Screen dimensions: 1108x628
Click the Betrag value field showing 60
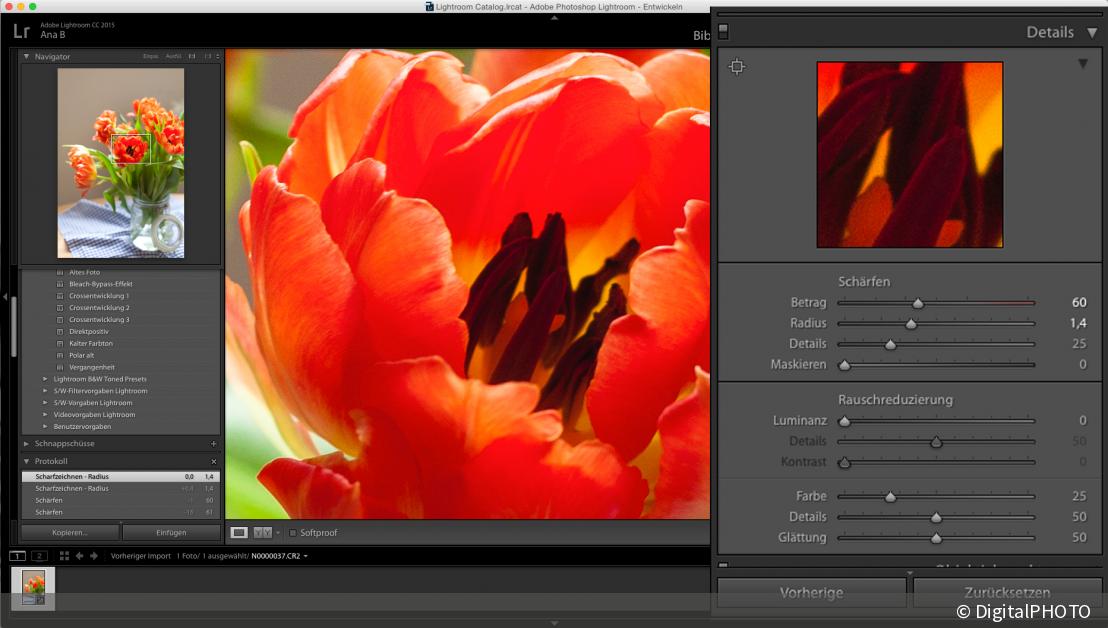(x=1078, y=302)
